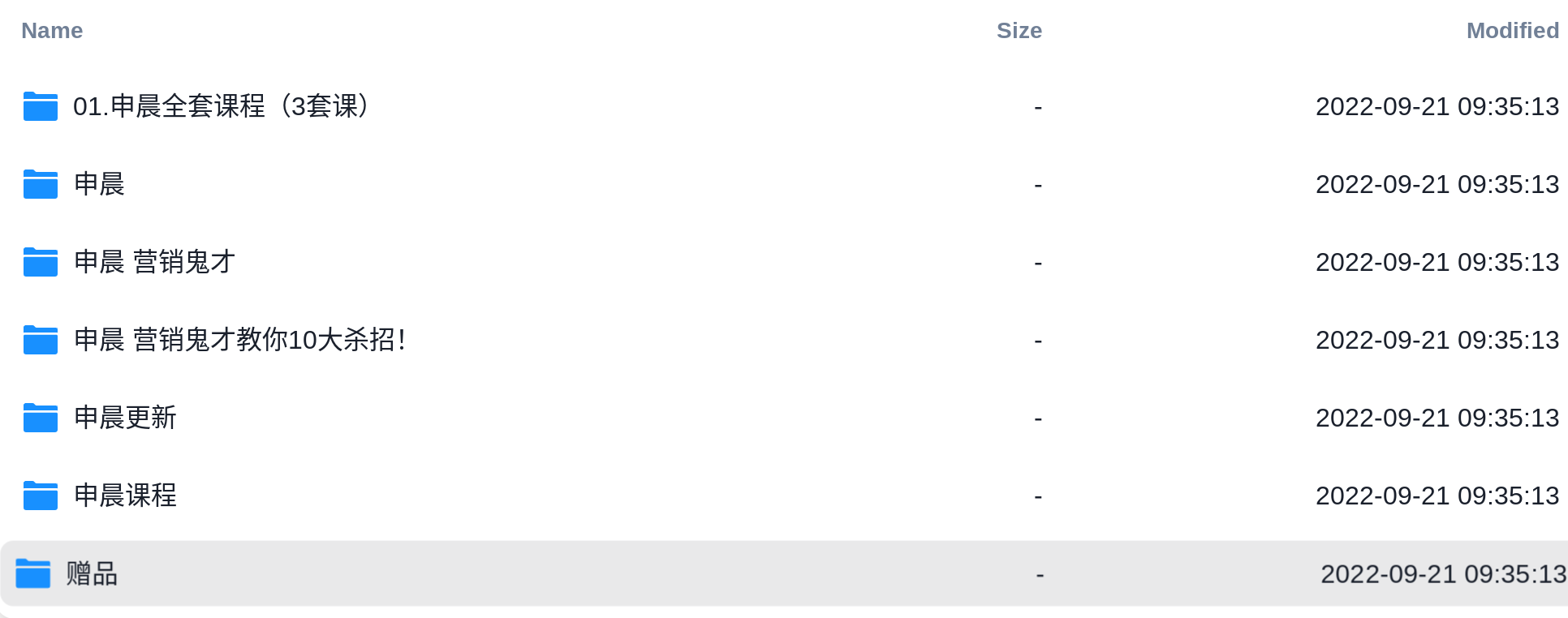
Task: Click the modified date of 赠品 row
Action: 1443,574
